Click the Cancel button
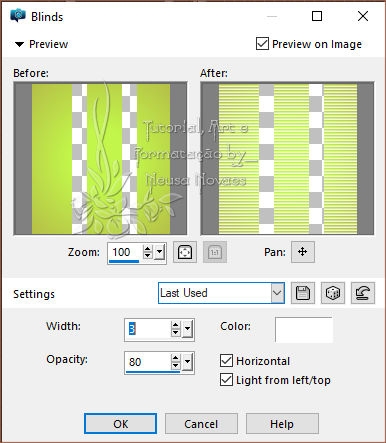The height and width of the screenshot is (443, 386). (x=201, y=424)
